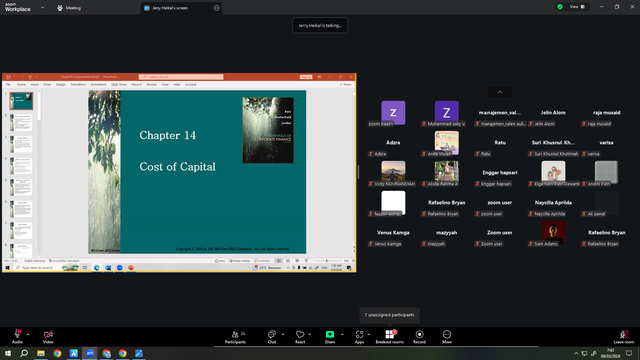
Task: Click the Naycilla Aprilda participant name
Action: coord(553,202)
